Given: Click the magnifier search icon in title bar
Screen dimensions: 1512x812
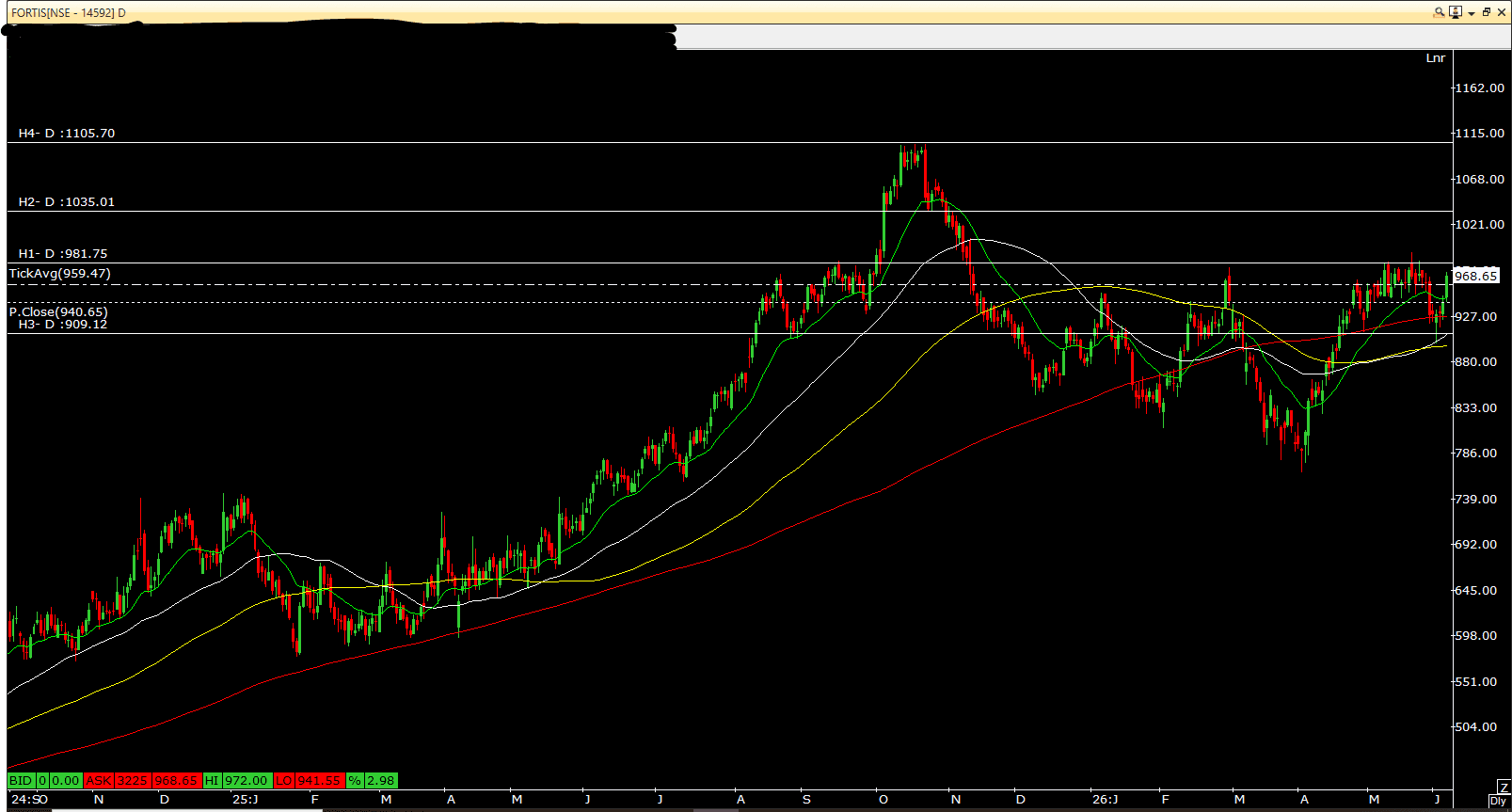Looking at the screenshot, I should [1439, 12].
